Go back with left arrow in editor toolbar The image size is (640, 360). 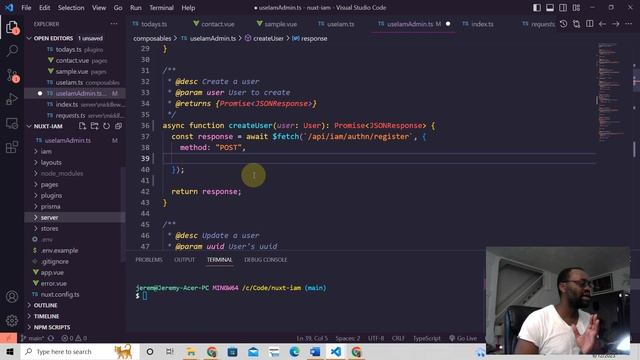pyautogui.click(x=602, y=24)
